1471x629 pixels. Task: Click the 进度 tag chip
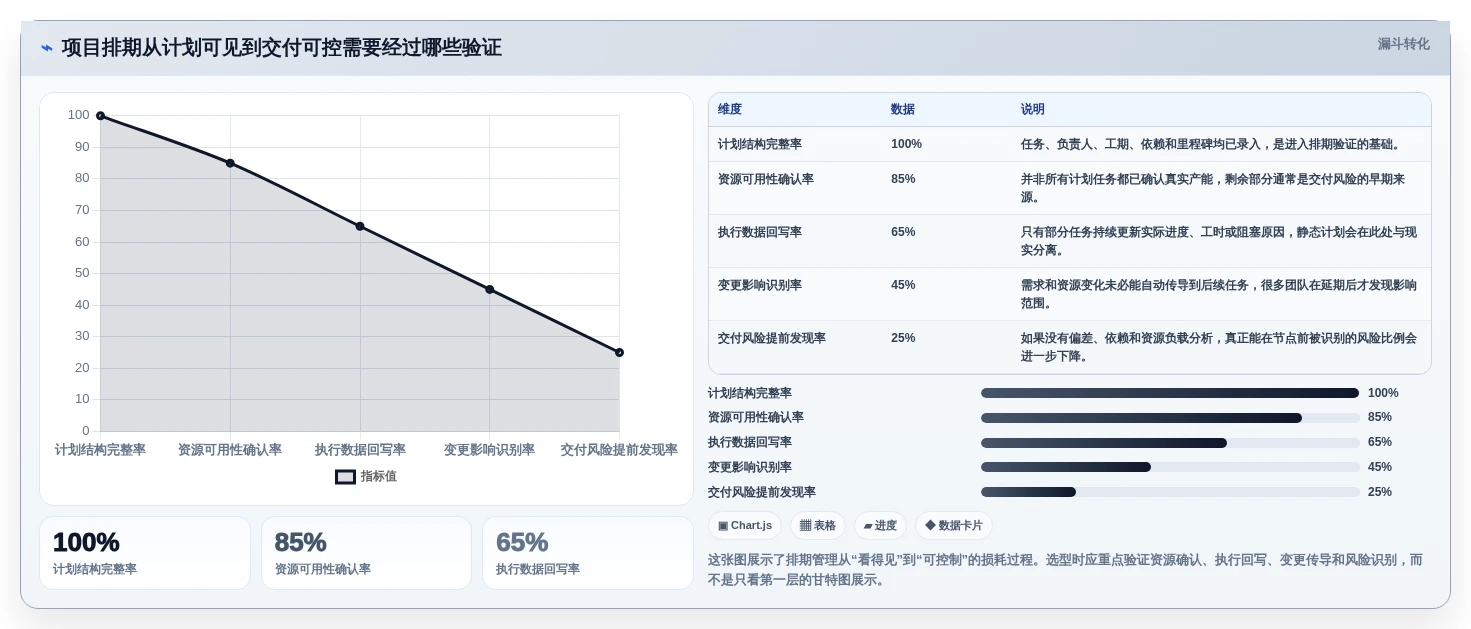(880, 526)
